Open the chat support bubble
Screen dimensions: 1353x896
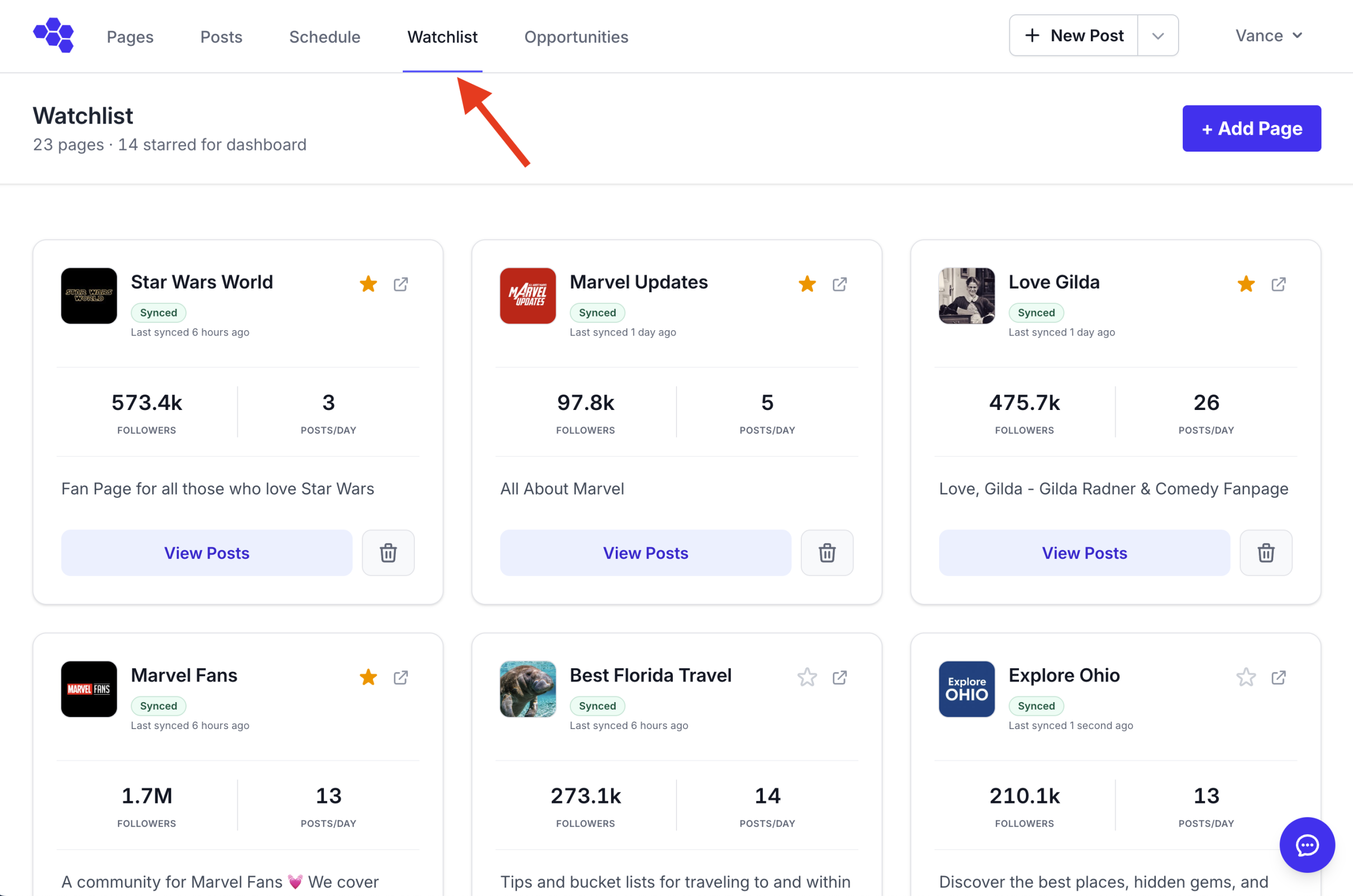(x=1307, y=845)
